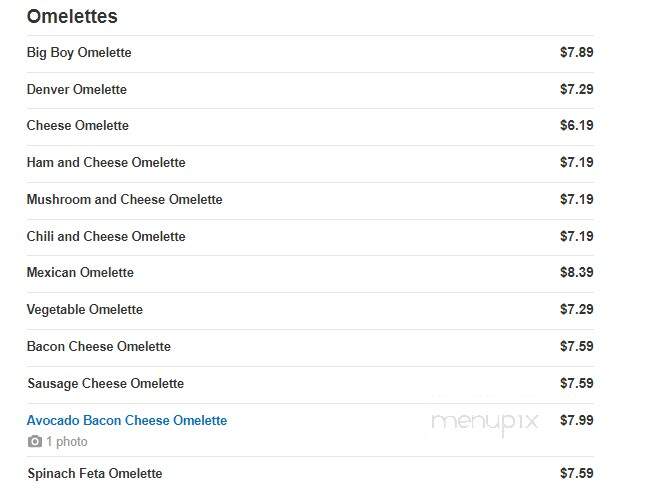Click the $8.39 Mexican Omelette price
Image resolution: width=664 pixels, height=504 pixels.
pos(576,272)
